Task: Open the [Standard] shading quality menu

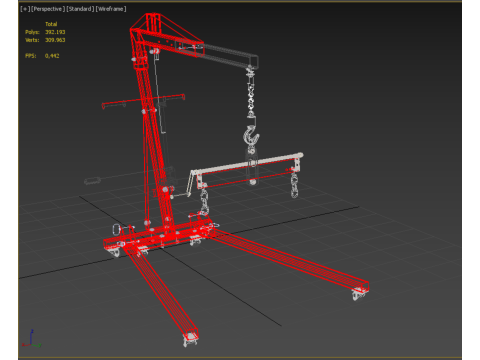Action: tap(80, 9)
